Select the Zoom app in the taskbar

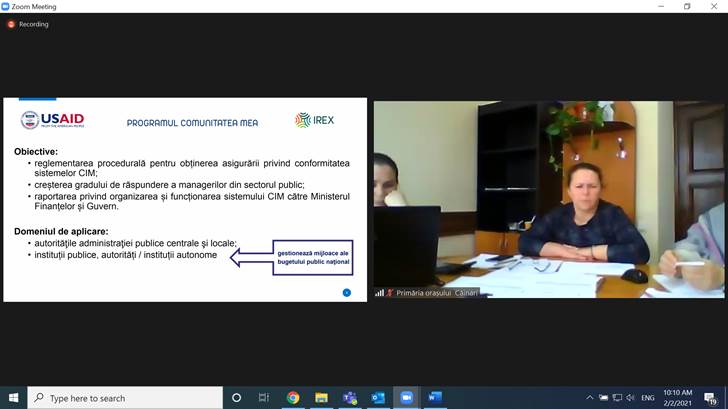click(407, 397)
